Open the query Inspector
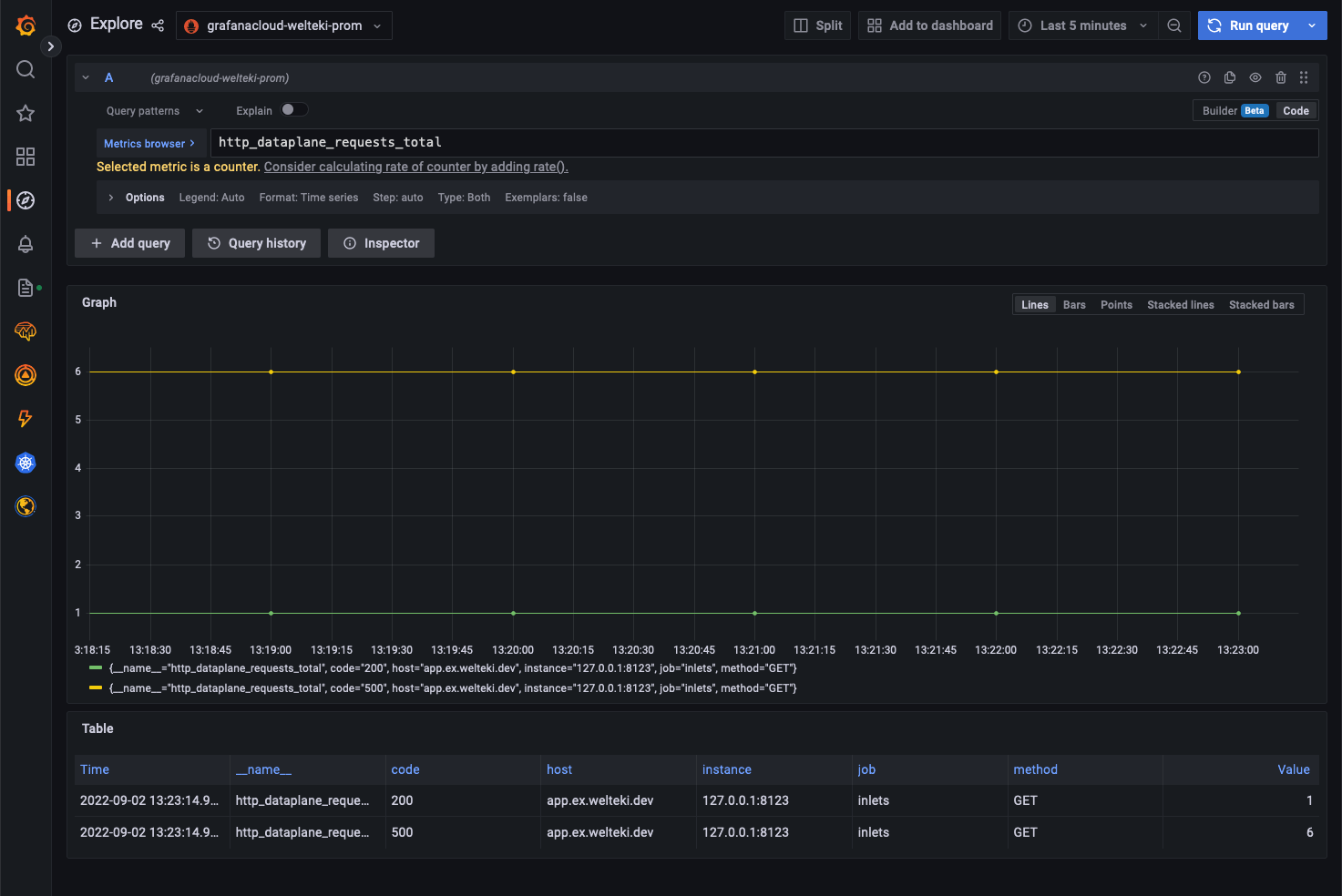The image size is (1342, 896). (x=381, y=243)
